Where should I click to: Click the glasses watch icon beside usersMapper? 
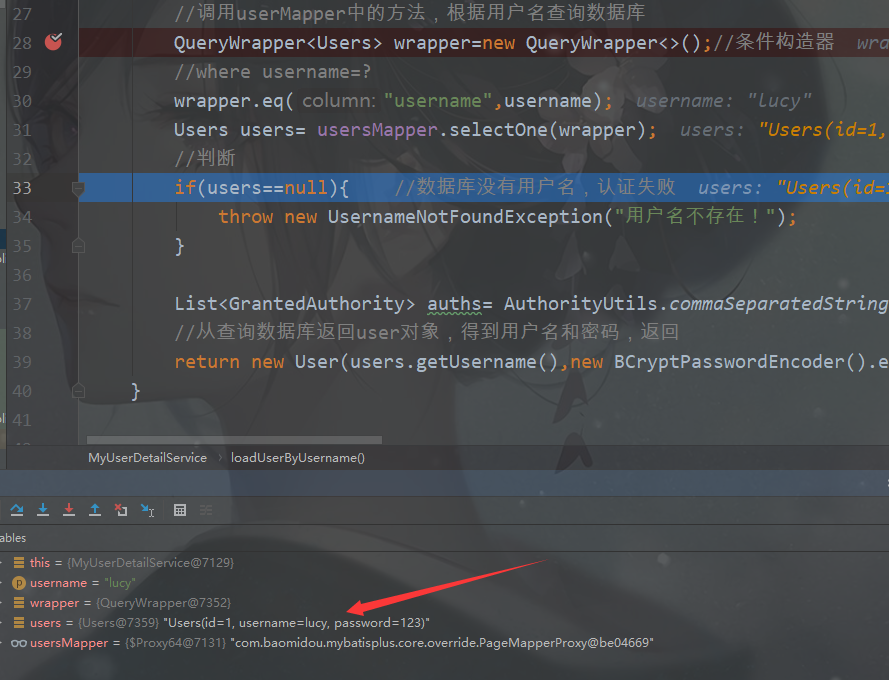(x=19, y=643)
